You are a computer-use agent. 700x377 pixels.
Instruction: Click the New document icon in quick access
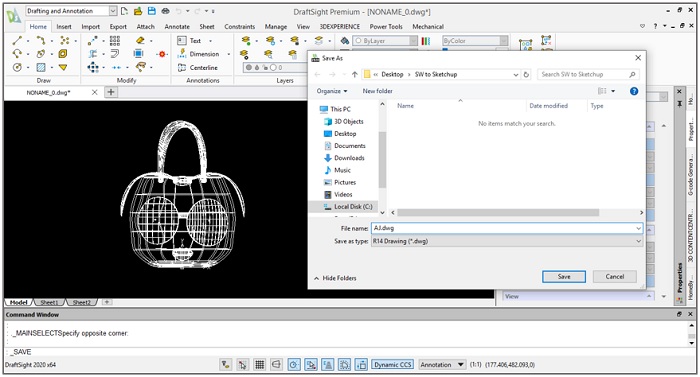pos(125,11)
